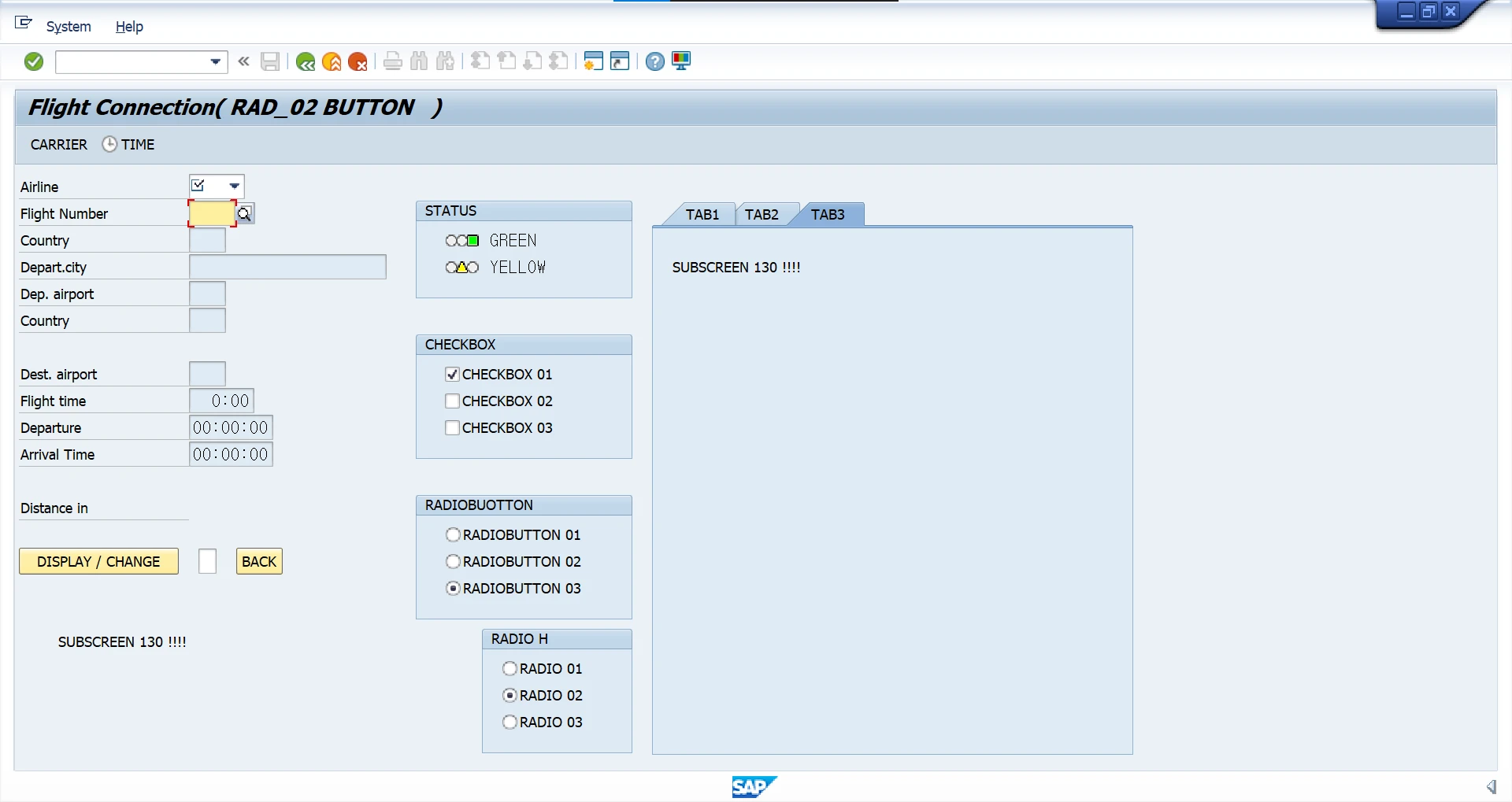Screen dimensions: 1512x802
Task: Open the command field dropdown arrow
Action: [215, 61]
